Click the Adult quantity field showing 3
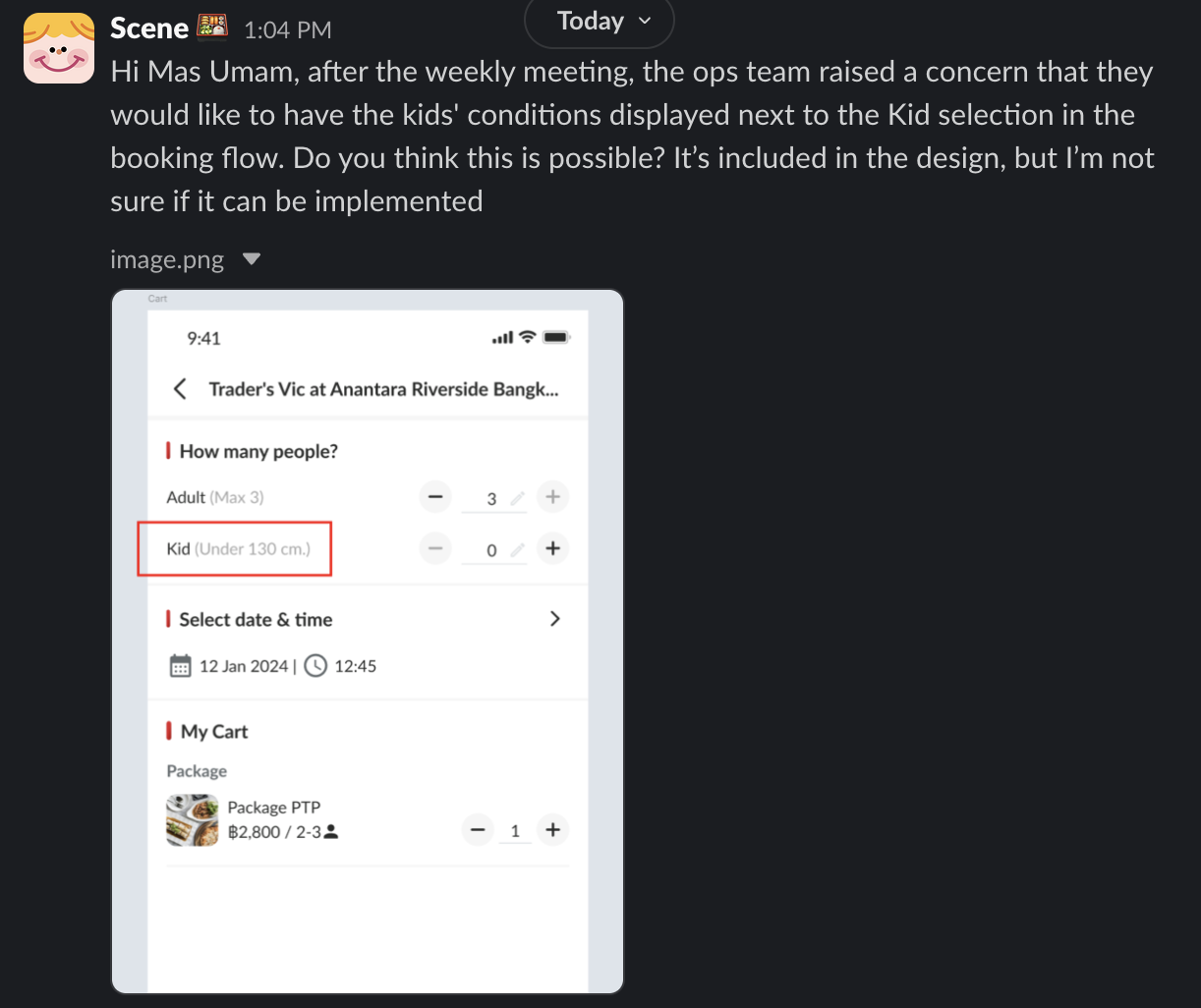The width and height of the screenshot is (1201, 1008). pyautogui.click(x=491, y=499)
